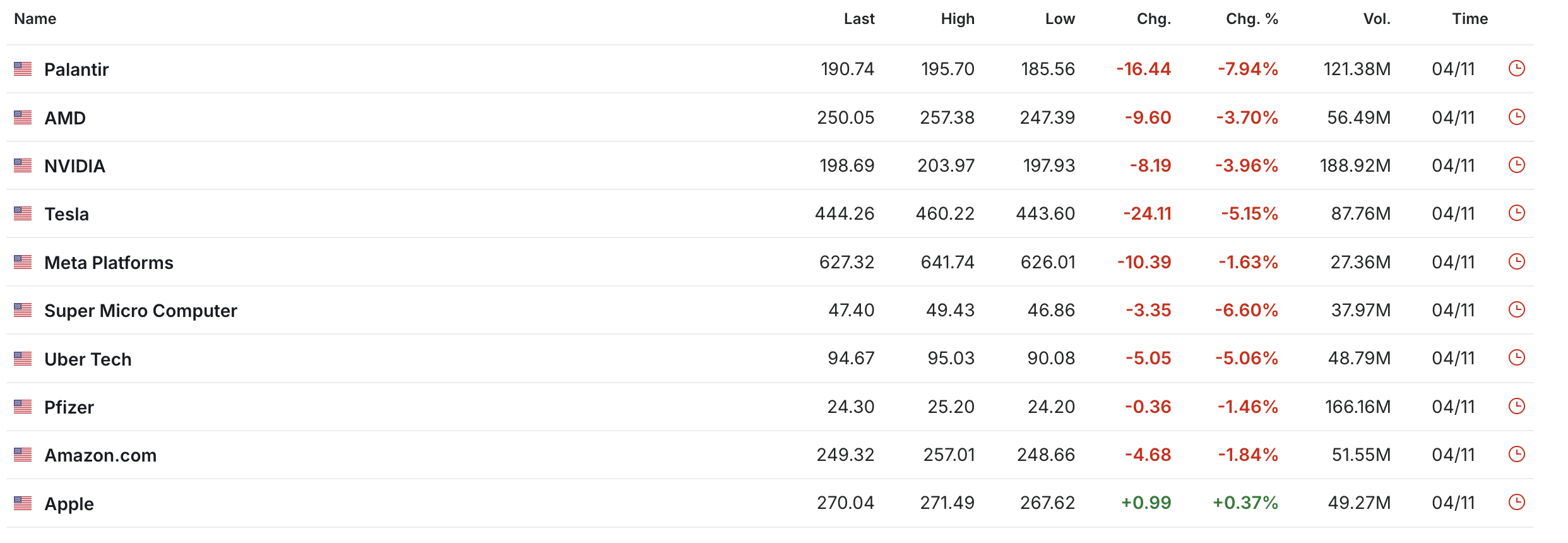The width and height of the screenshot is (1568, 543).
Task: Open the Palantir stock link
Action: pos(76,69)
